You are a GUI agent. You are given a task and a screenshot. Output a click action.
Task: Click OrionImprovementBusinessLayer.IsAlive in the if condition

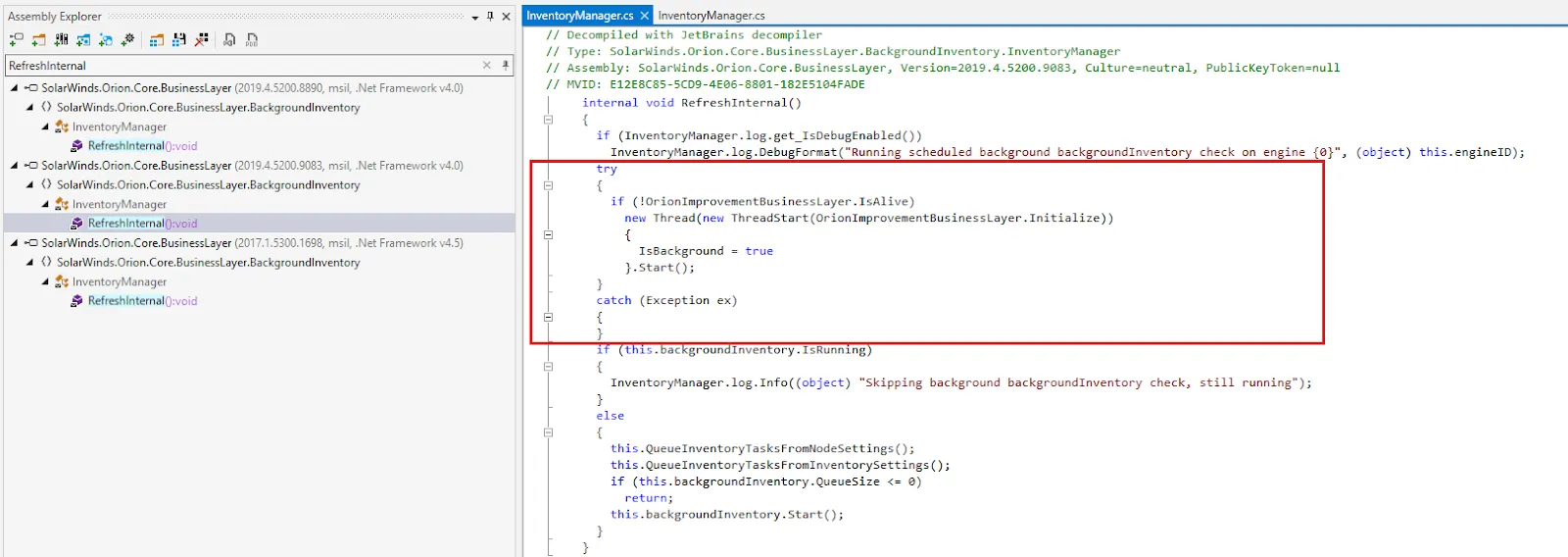pos(776,202)
